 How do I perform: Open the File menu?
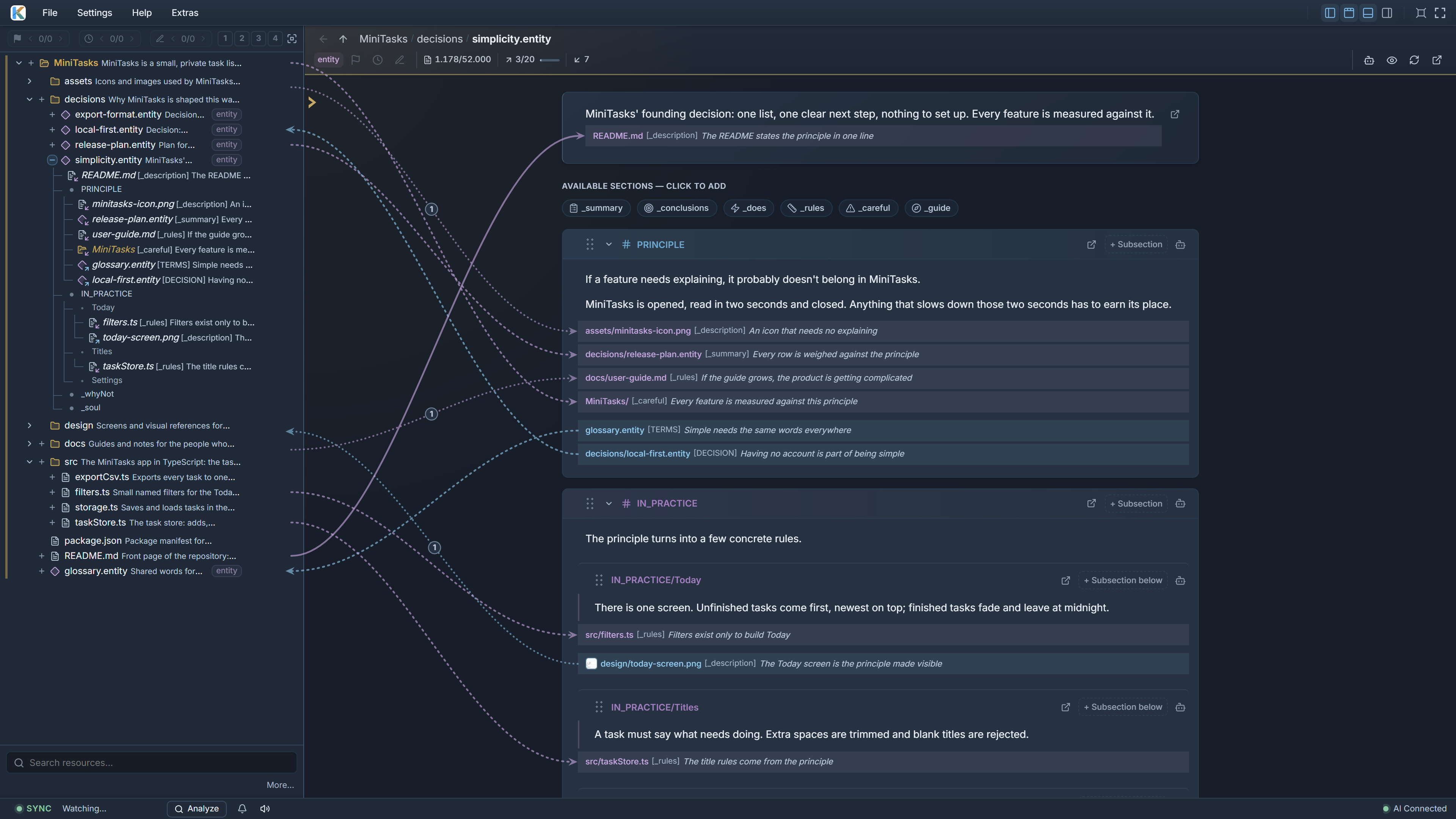point(50,13)
